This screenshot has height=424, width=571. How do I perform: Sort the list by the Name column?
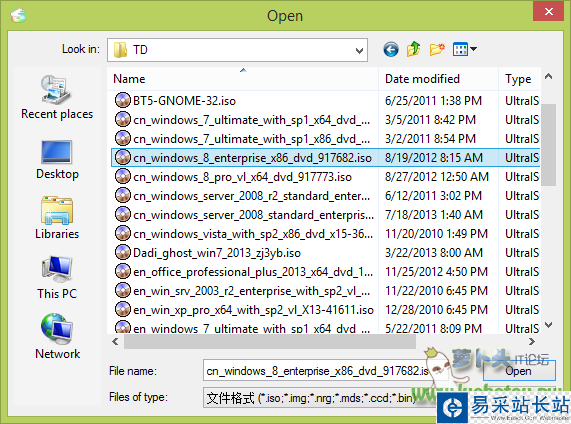point(243,79)
